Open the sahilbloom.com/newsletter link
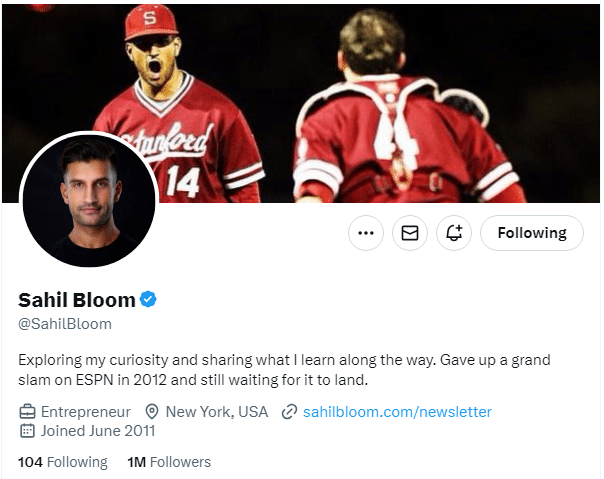Viewport: 604px width, 479px height. pos(397,412)
